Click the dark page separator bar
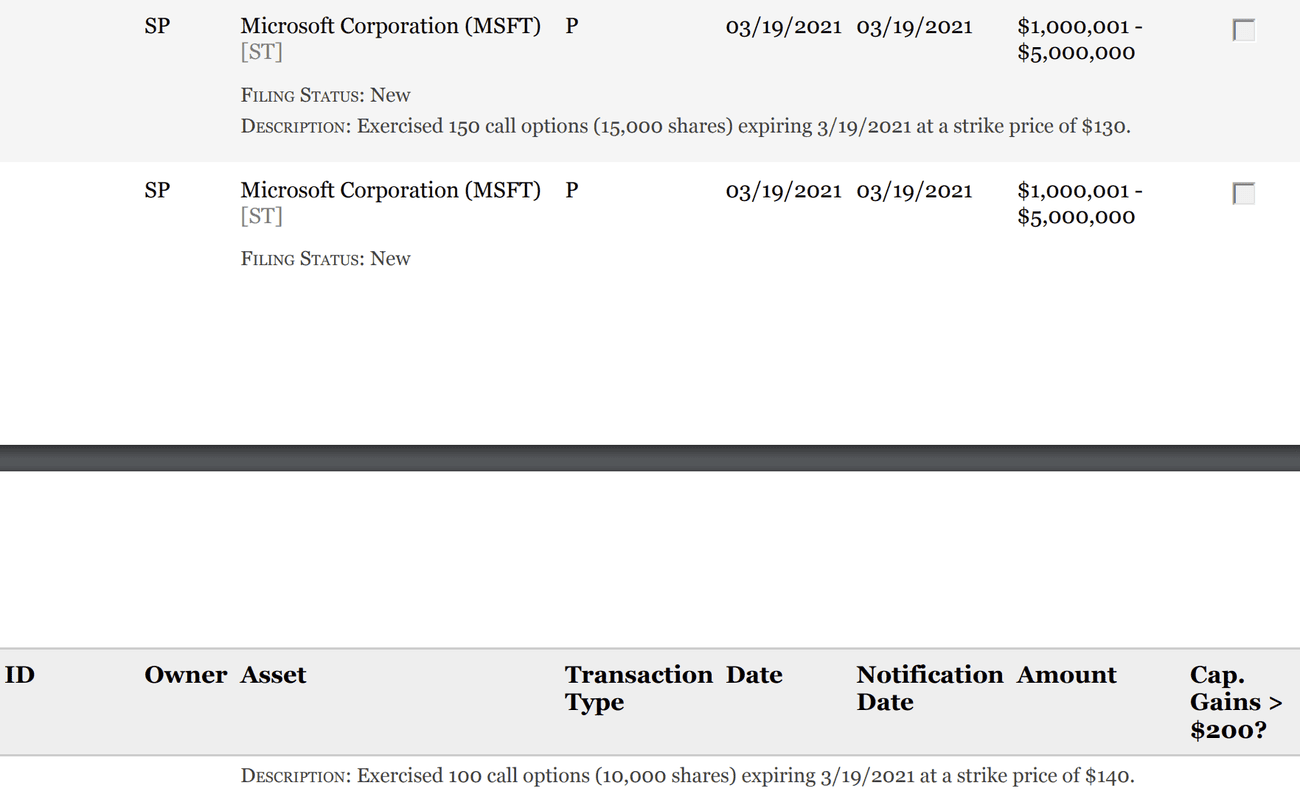Image resolution: width=1300 pixels, height=805 pixels. click(x=650, y=458)
